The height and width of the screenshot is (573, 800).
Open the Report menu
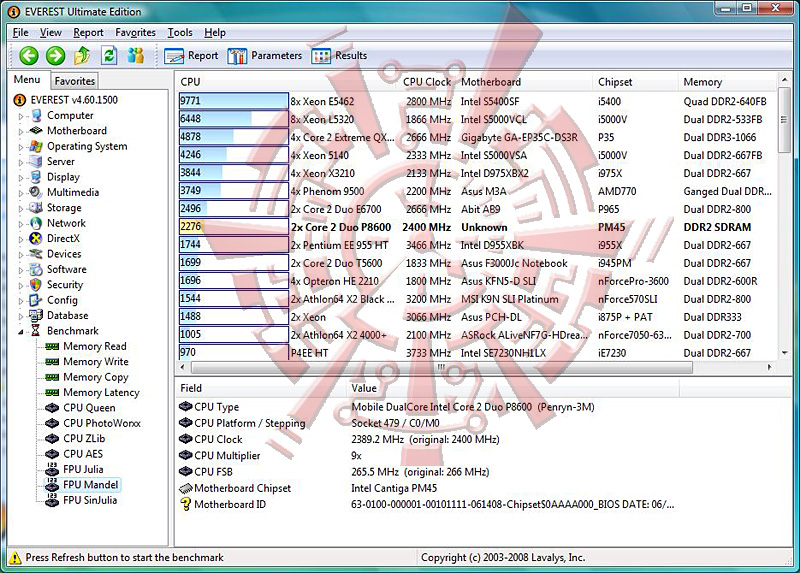[88, 33]
